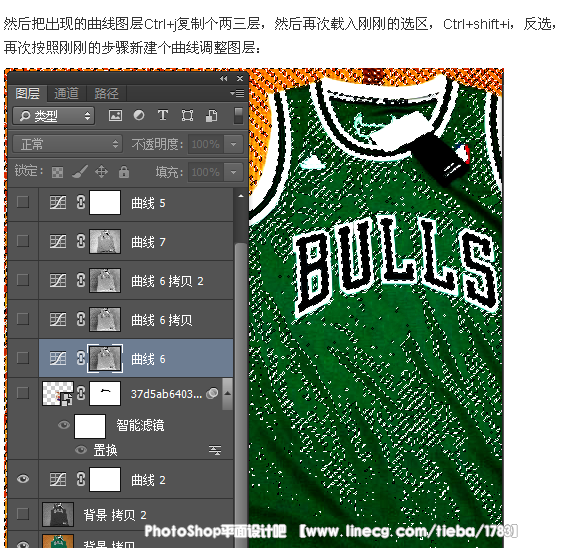Open the layers panel flyout menu

coord(237,93)
